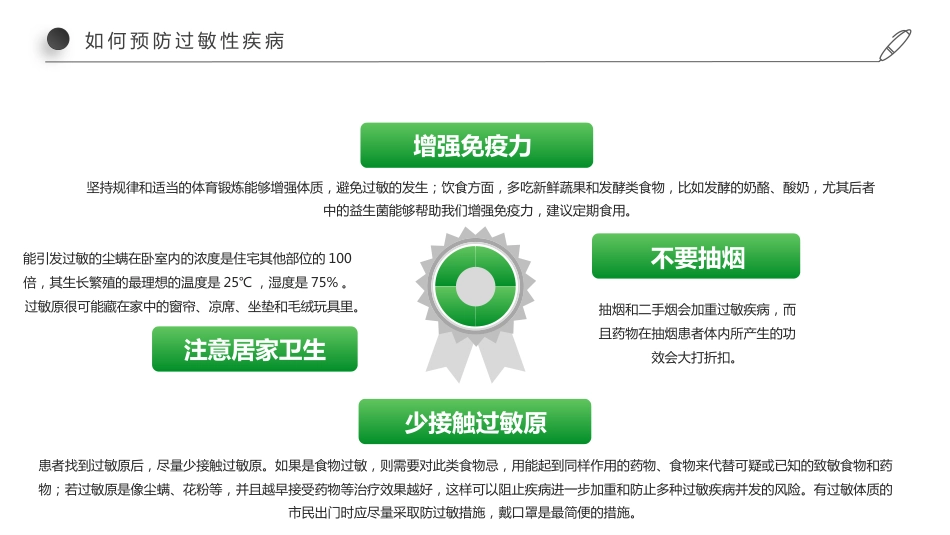Click the line starting 患者找到过敏原后

(x=465, y=465)
